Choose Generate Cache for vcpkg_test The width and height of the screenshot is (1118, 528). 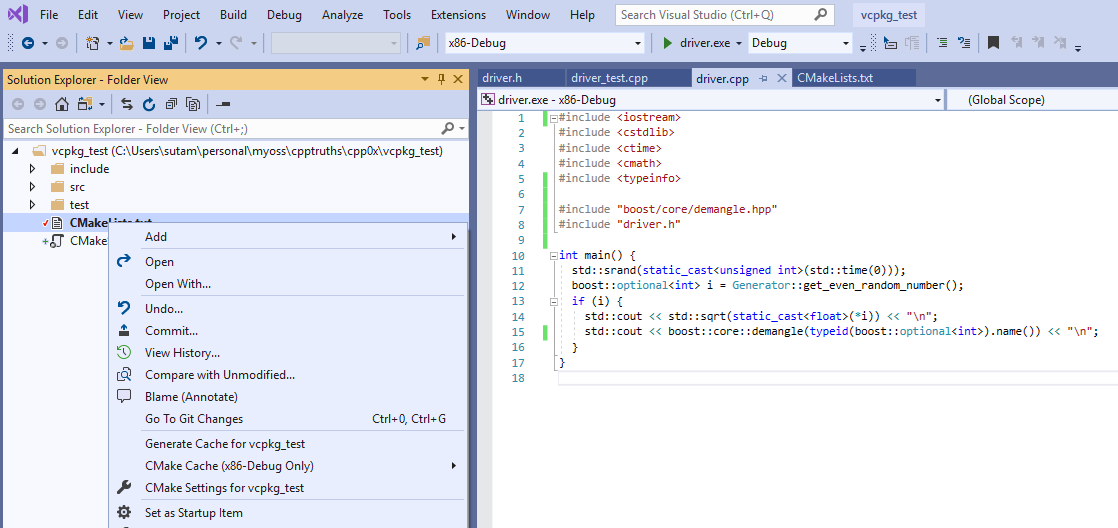coord(287,444)
